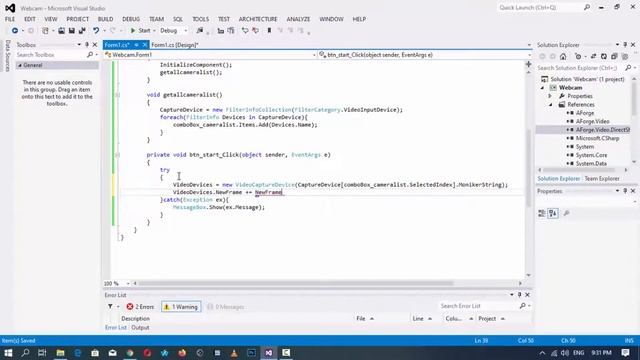Click Pending Changes Filter icon in Solution Explorer

click(578, 56)
